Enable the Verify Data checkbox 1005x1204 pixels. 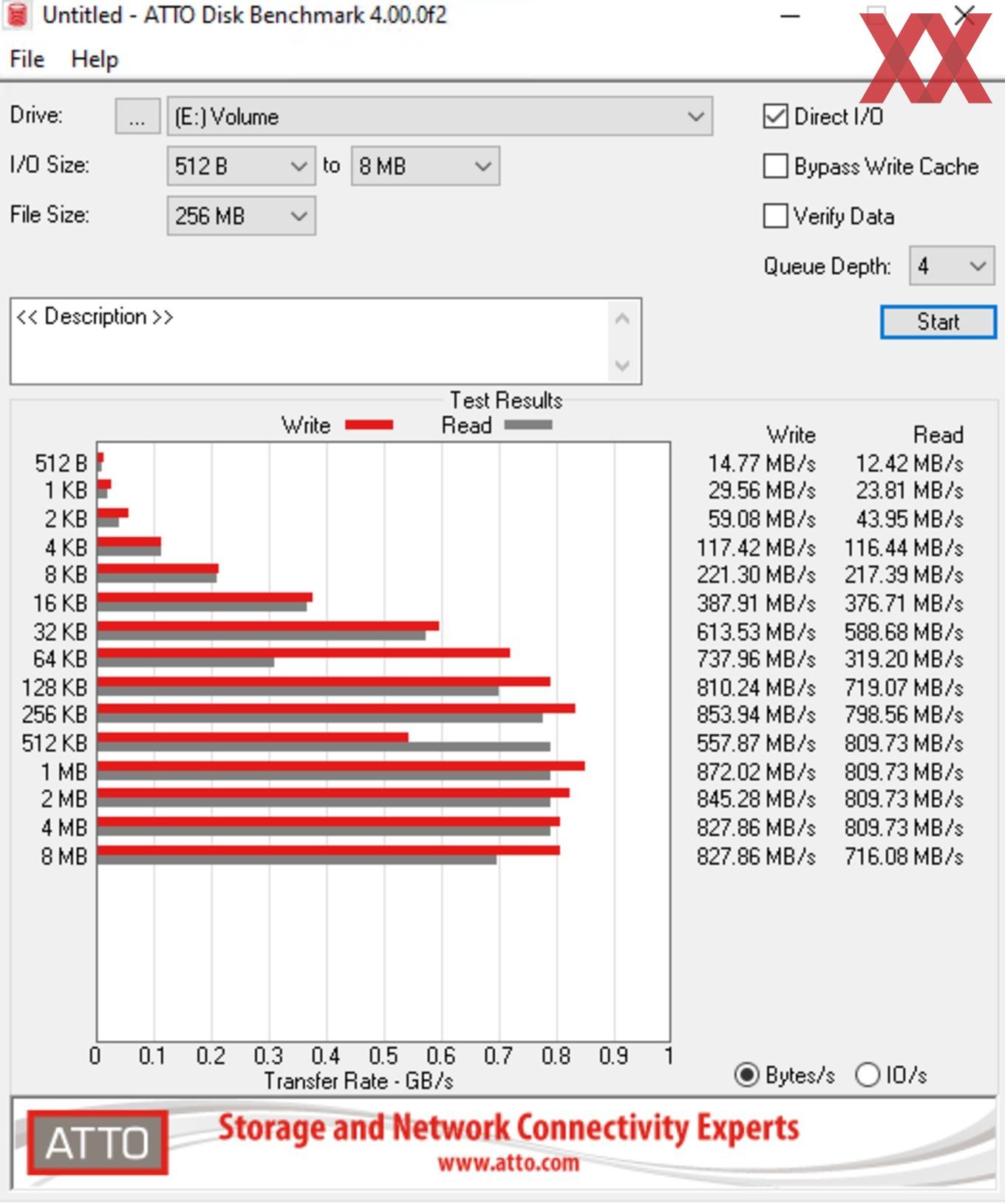click(x=775, y=216)
